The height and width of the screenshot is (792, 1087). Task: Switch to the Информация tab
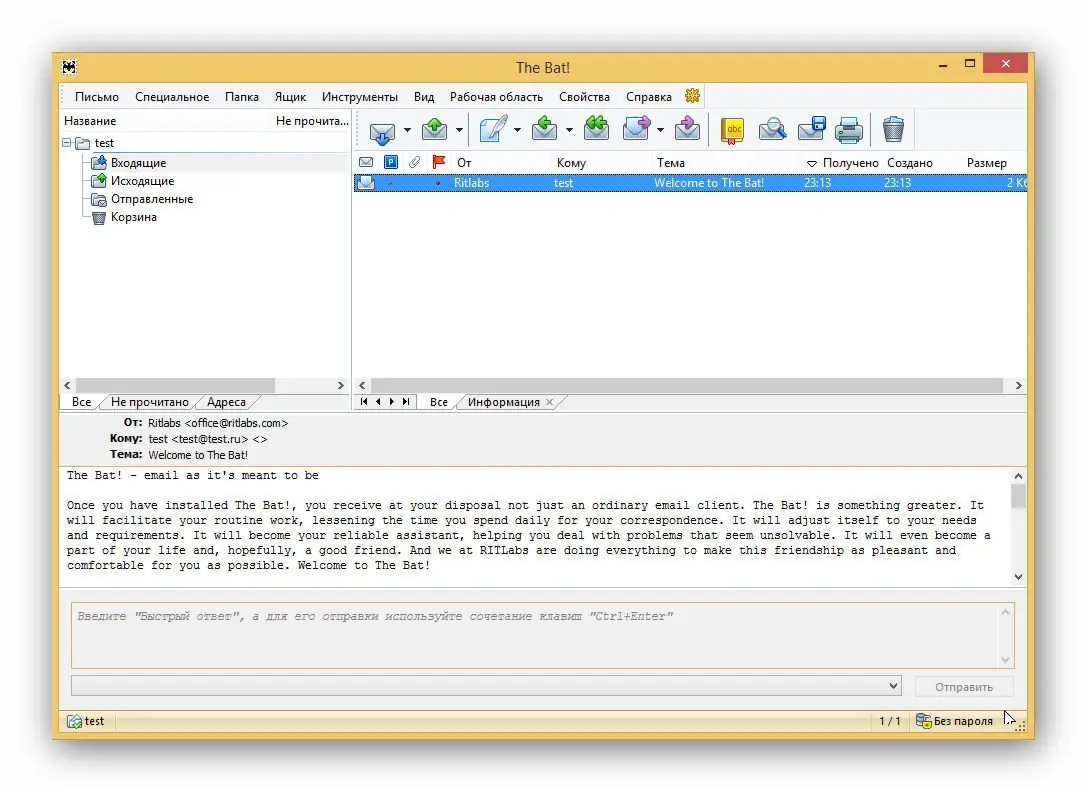[503, 402]
